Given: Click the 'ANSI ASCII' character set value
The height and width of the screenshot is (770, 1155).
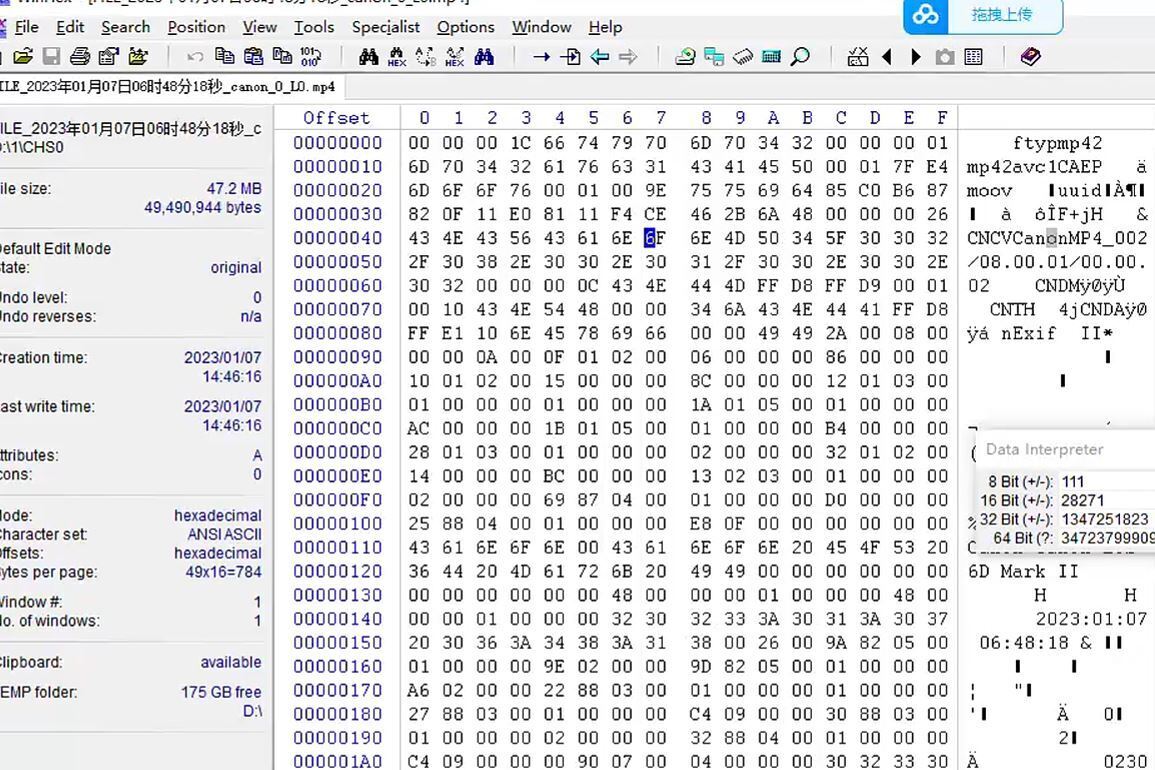Looking at the screenshot, I should click(x=225, y=534).
